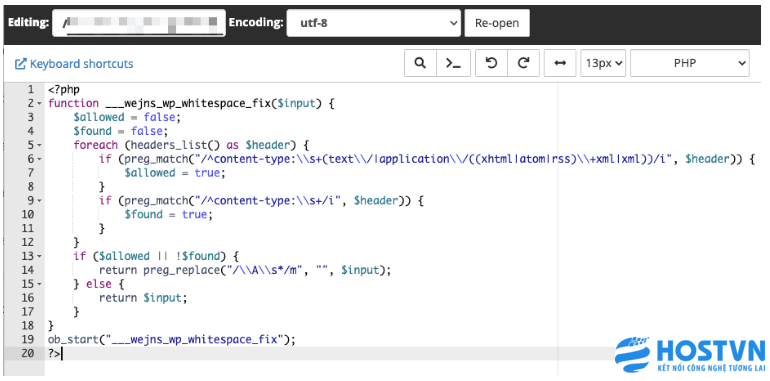Click the Editing file path field
Viewport: 770px width, 381px height.
click(x=139, y=23)
